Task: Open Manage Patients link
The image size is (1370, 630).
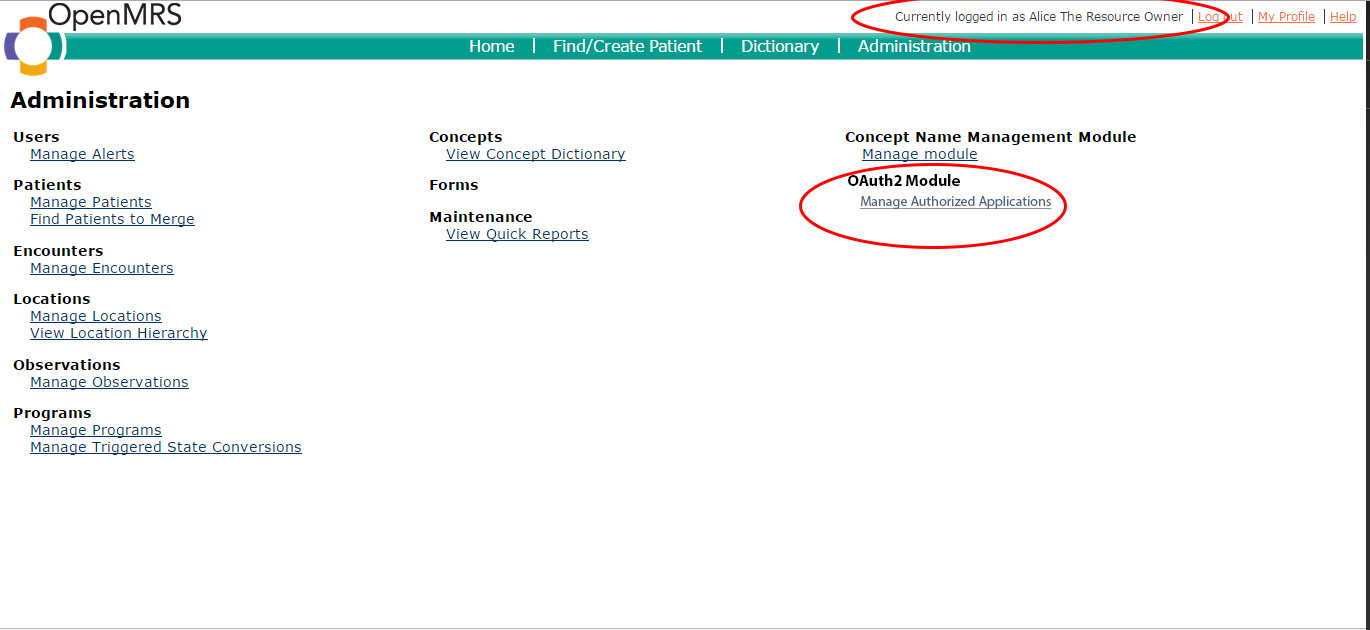Action: (91, 202)
